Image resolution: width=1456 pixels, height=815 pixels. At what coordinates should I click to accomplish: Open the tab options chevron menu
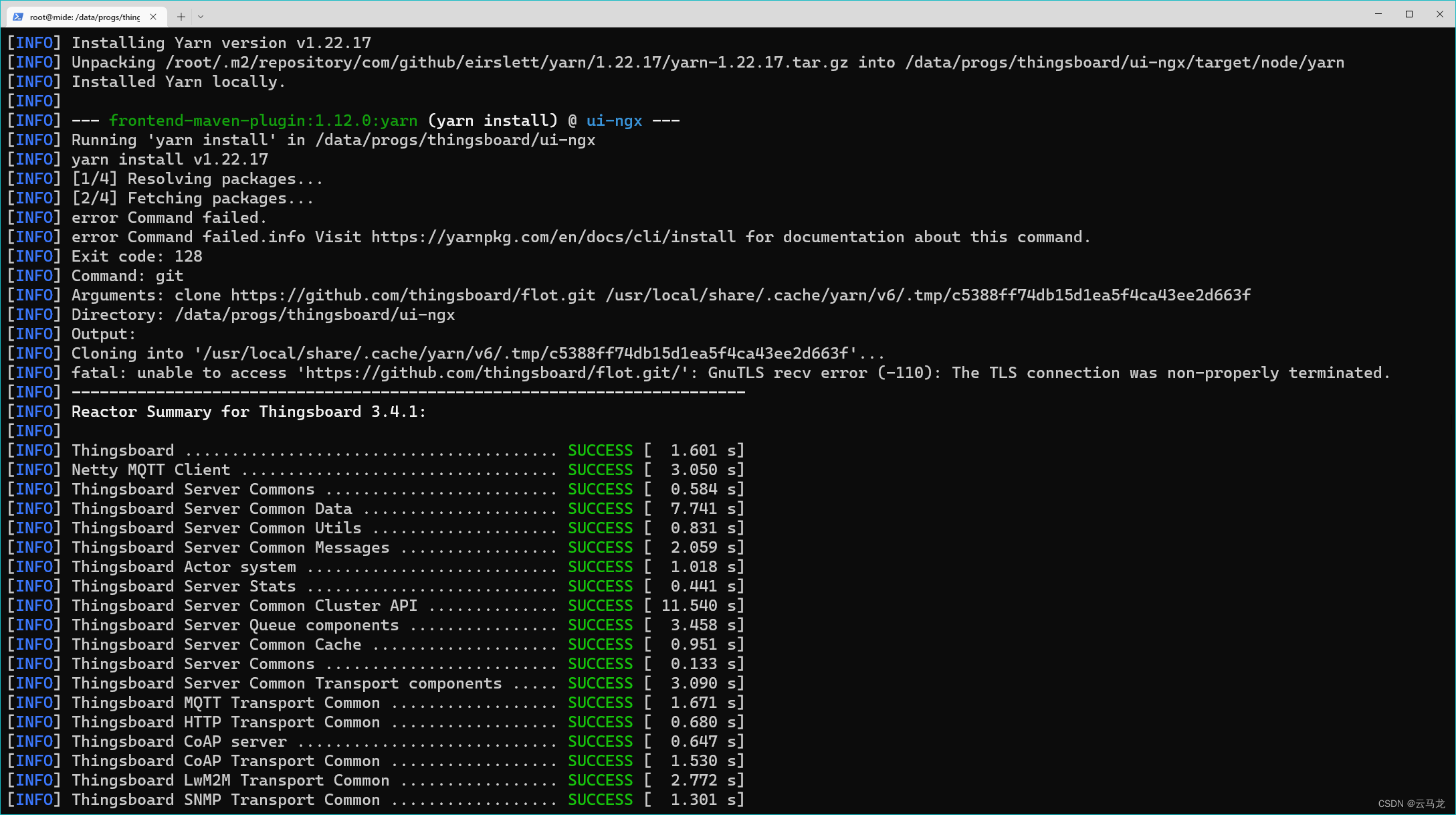point(202,16)
